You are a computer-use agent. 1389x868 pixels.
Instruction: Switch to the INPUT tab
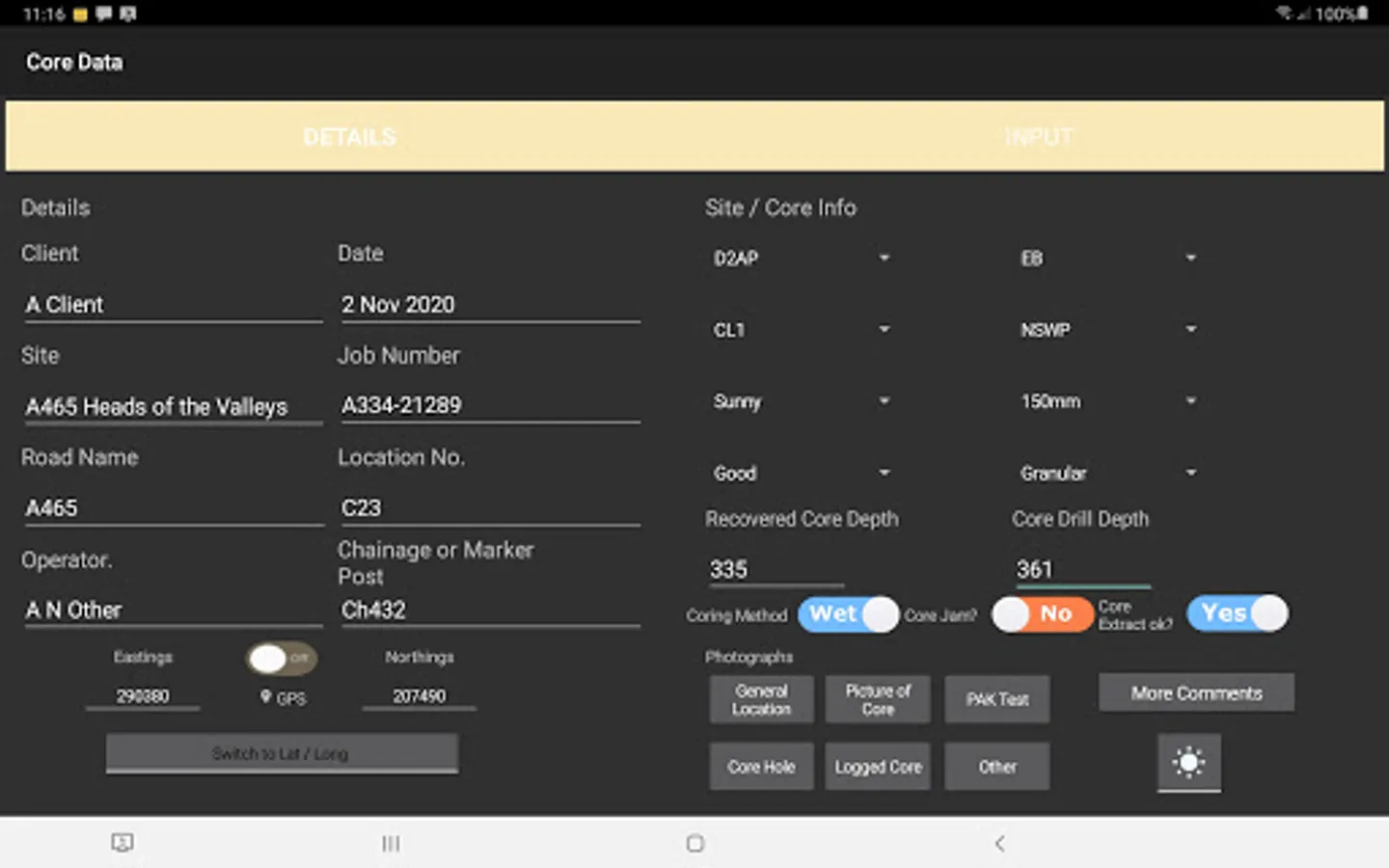(x=1039, y=137)
